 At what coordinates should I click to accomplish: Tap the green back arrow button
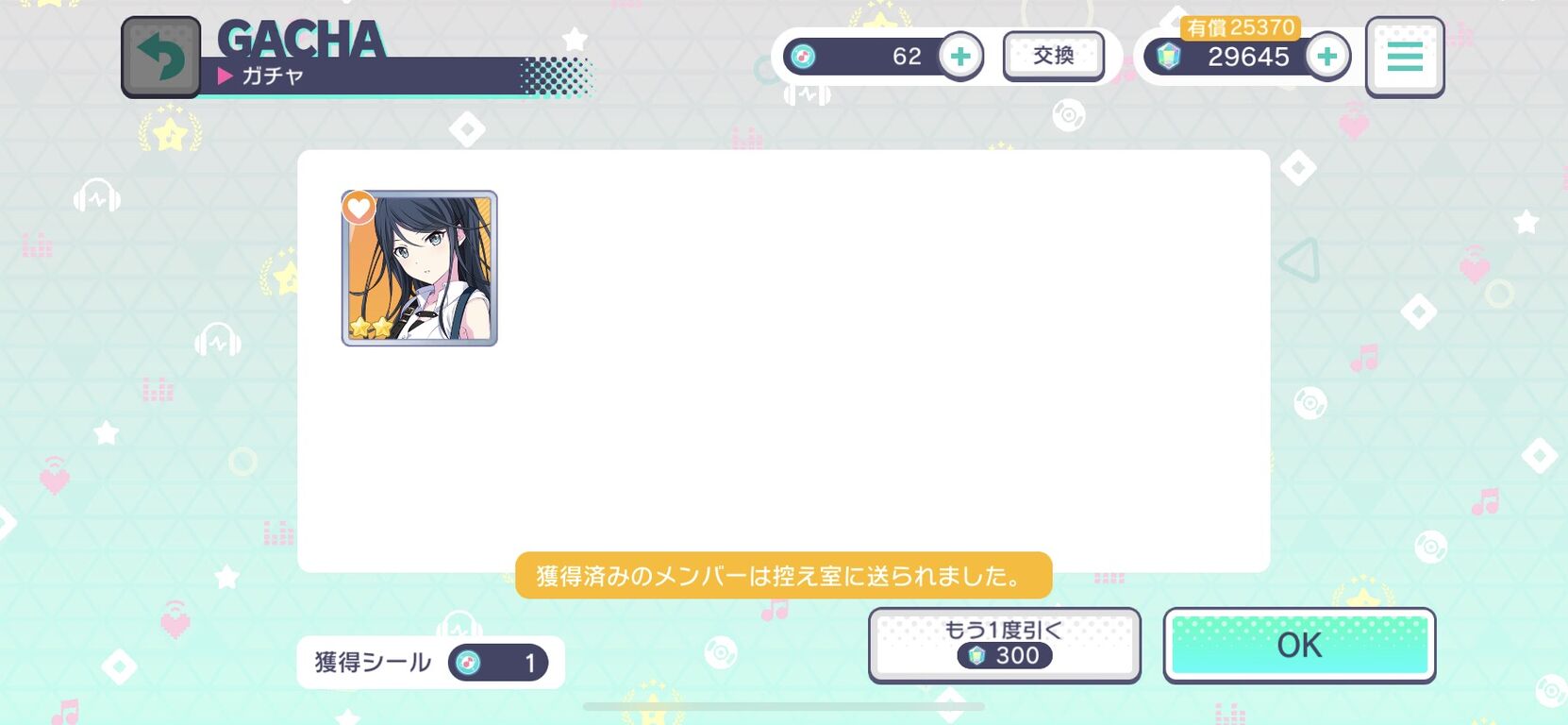click(160, 57)
